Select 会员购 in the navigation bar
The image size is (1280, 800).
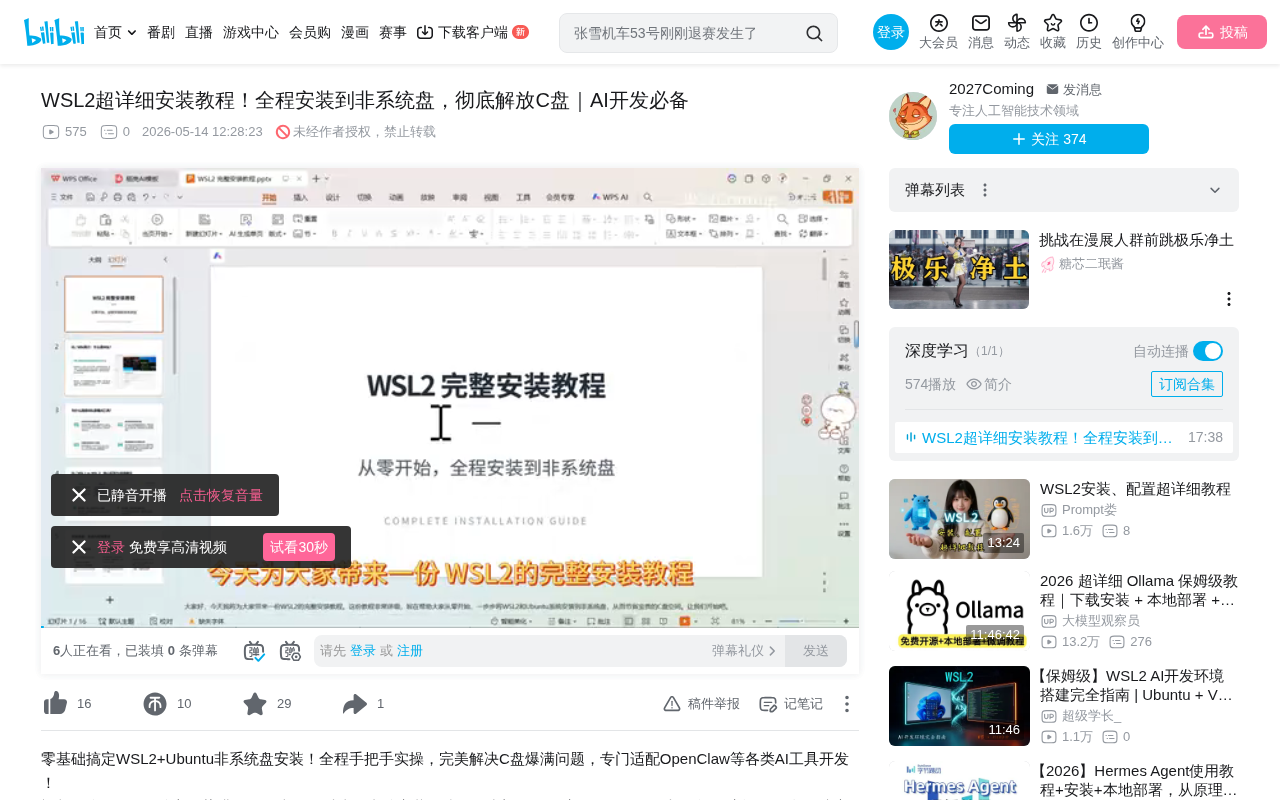coord(310,32)
